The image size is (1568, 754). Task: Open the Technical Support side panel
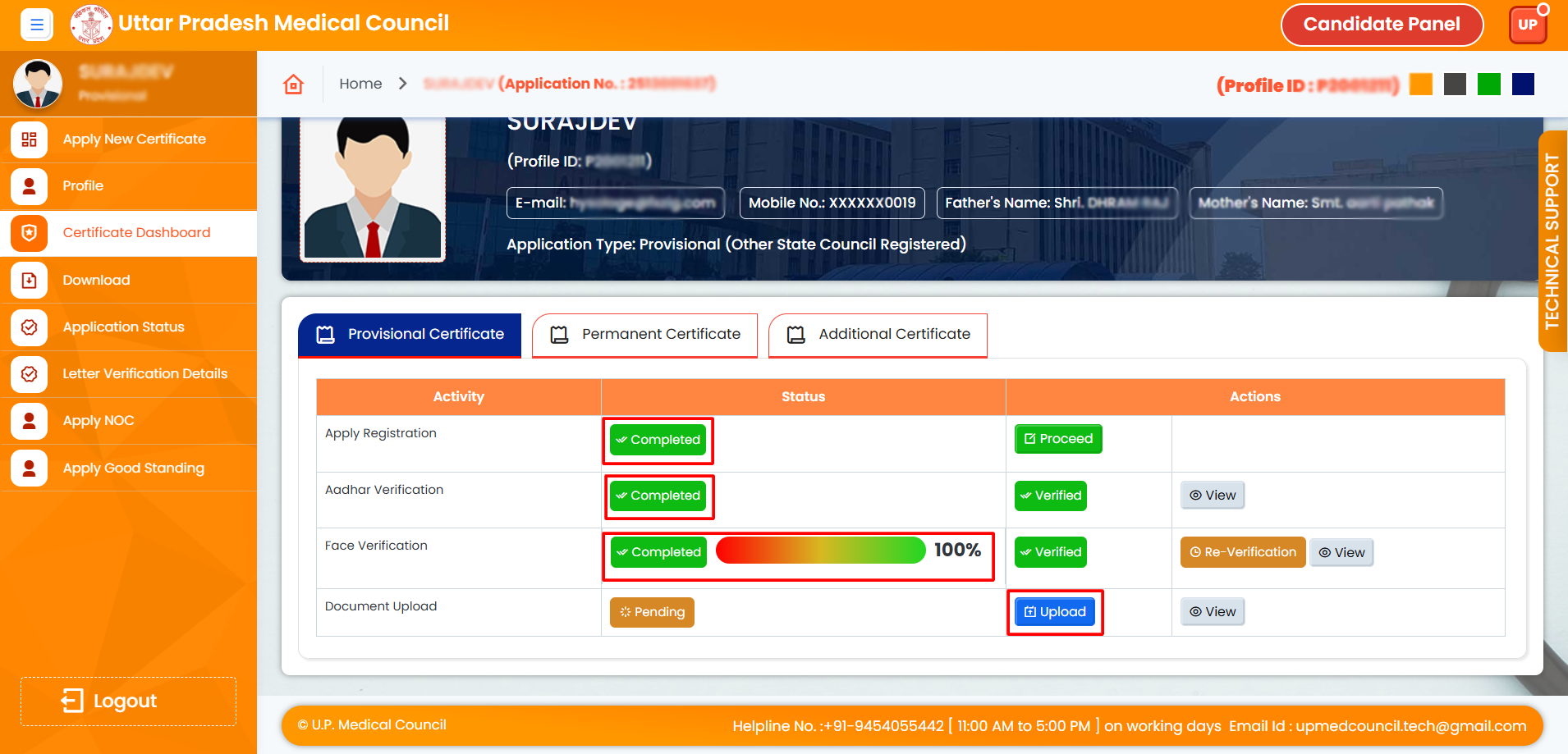click(1552, 241)
